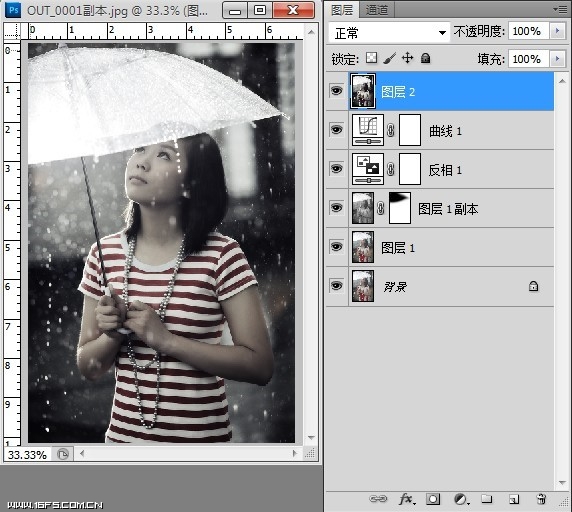Image resolution: width=572 pixels, height=512 pixels.
Task: Click the 不透明度 value field
Action: 529,31
